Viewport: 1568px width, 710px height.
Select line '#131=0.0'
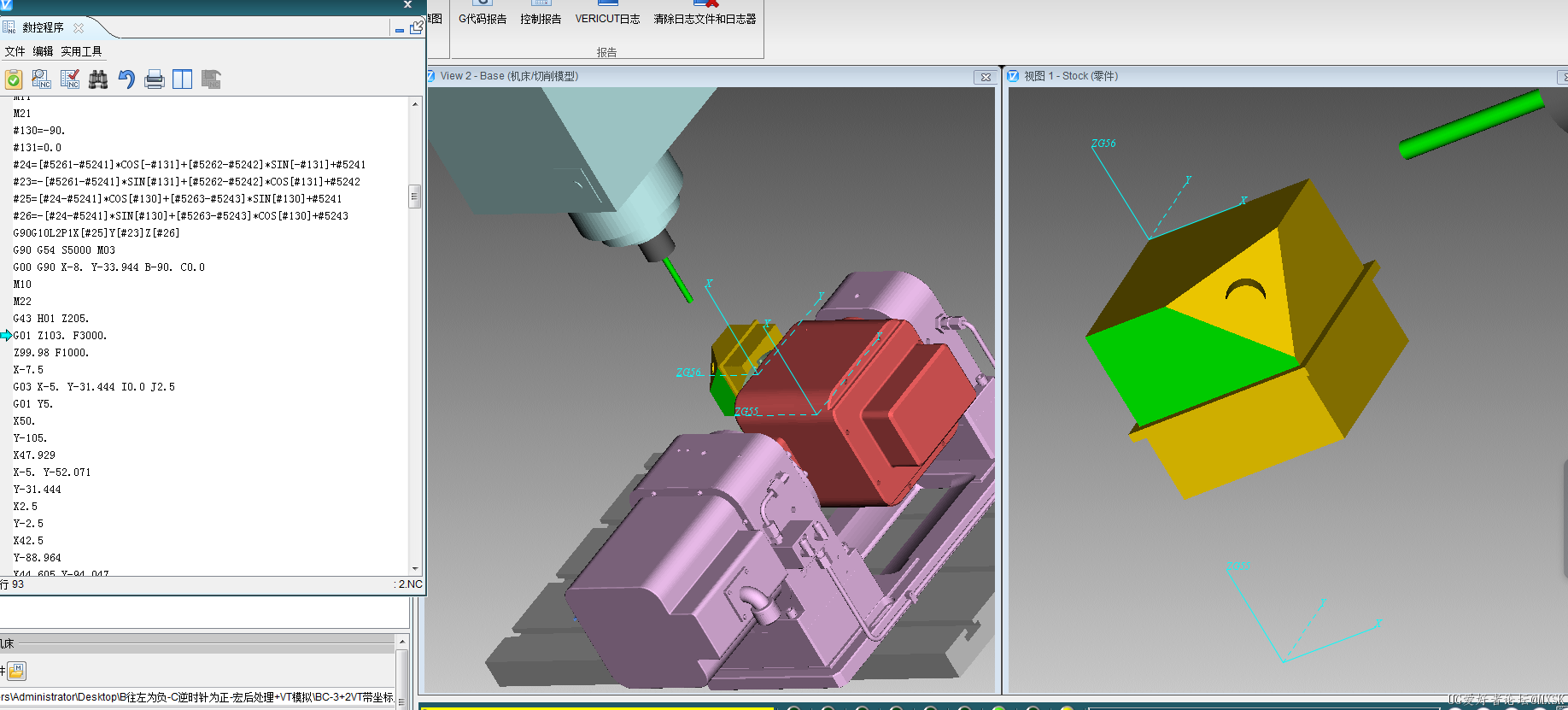click(38, 148)
